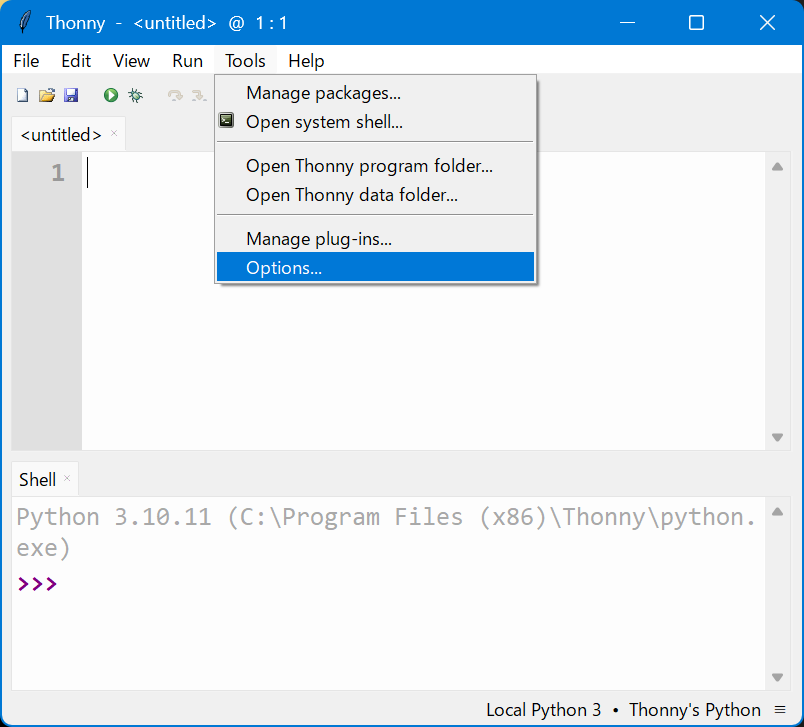Viewport: 804px width, 727px height.
Task: Click the terminal icon beside Open system shell
Action: click(227, 120)
